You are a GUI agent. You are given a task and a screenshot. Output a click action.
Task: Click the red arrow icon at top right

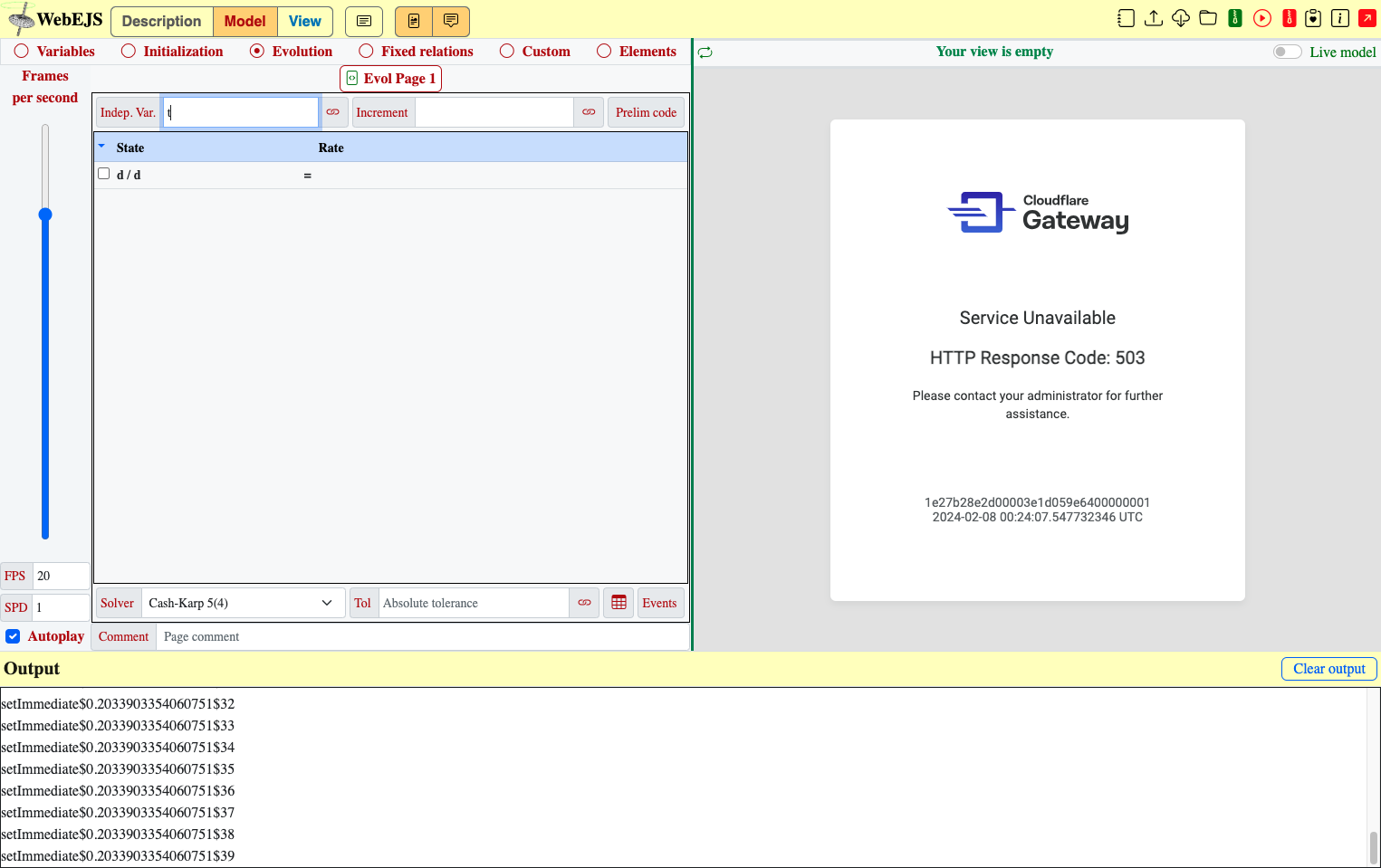1367,18
